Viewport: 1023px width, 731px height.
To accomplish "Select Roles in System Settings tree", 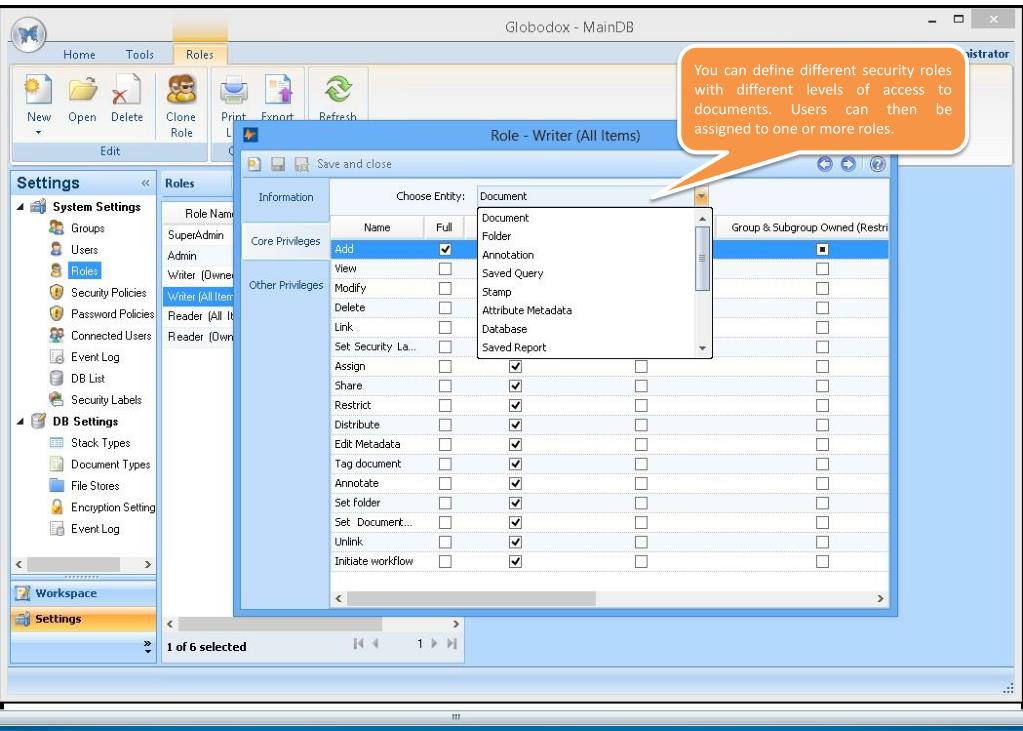I will [x=84, y=271].
